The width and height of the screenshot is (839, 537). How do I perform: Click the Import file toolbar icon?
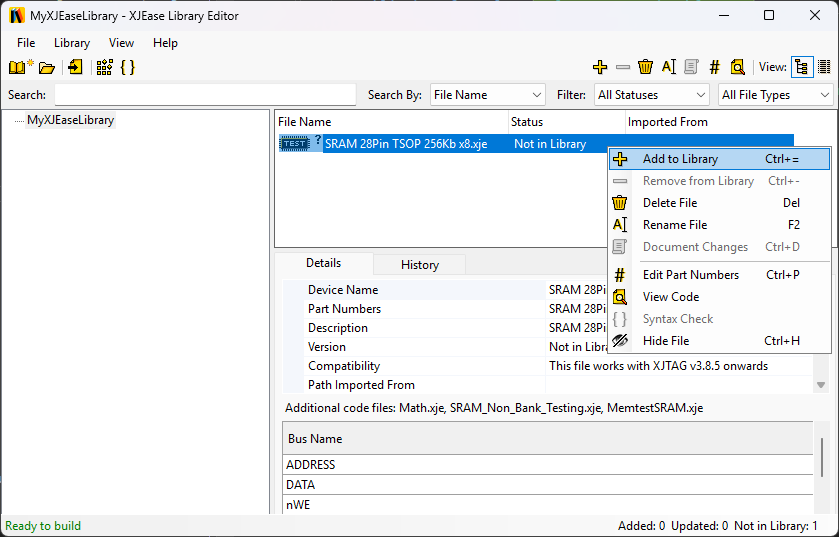coord(75,68)
